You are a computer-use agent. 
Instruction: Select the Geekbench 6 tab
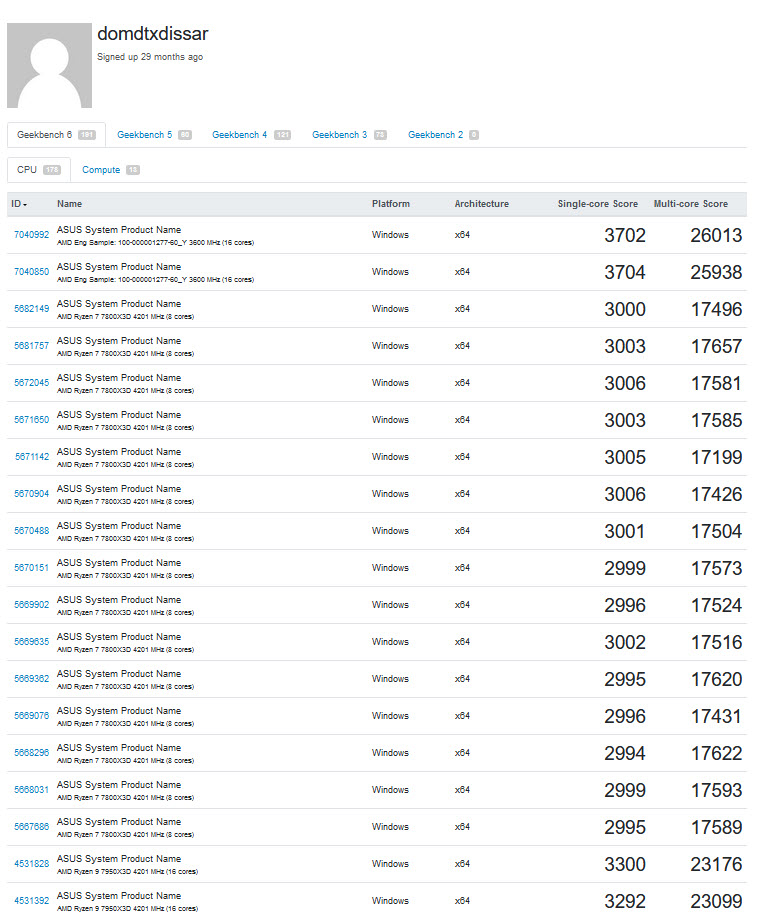(x=56, y=135)
